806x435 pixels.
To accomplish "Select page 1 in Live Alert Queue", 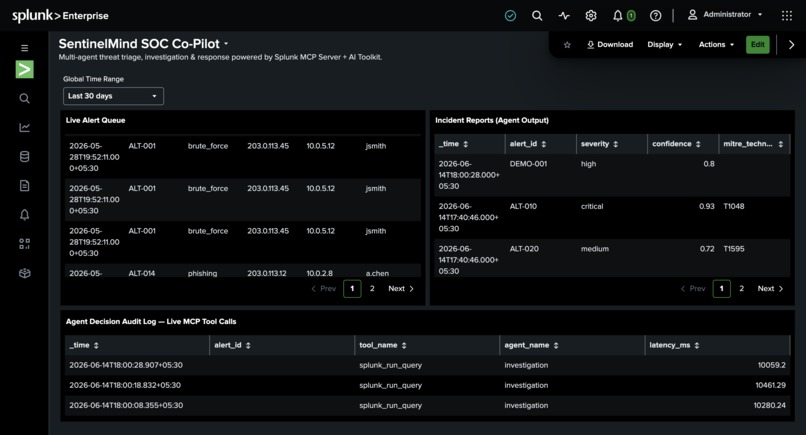I will [352, 288].
